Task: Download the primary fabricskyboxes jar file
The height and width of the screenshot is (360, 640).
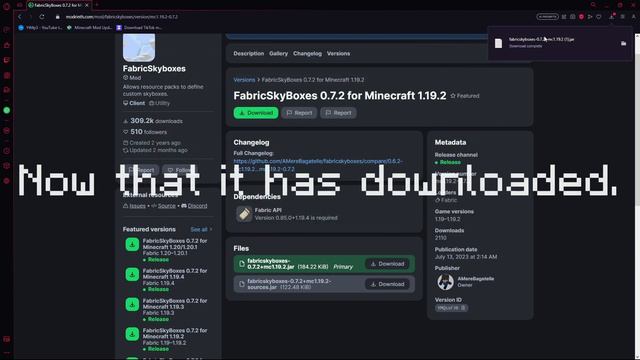Action: point(387,264)
